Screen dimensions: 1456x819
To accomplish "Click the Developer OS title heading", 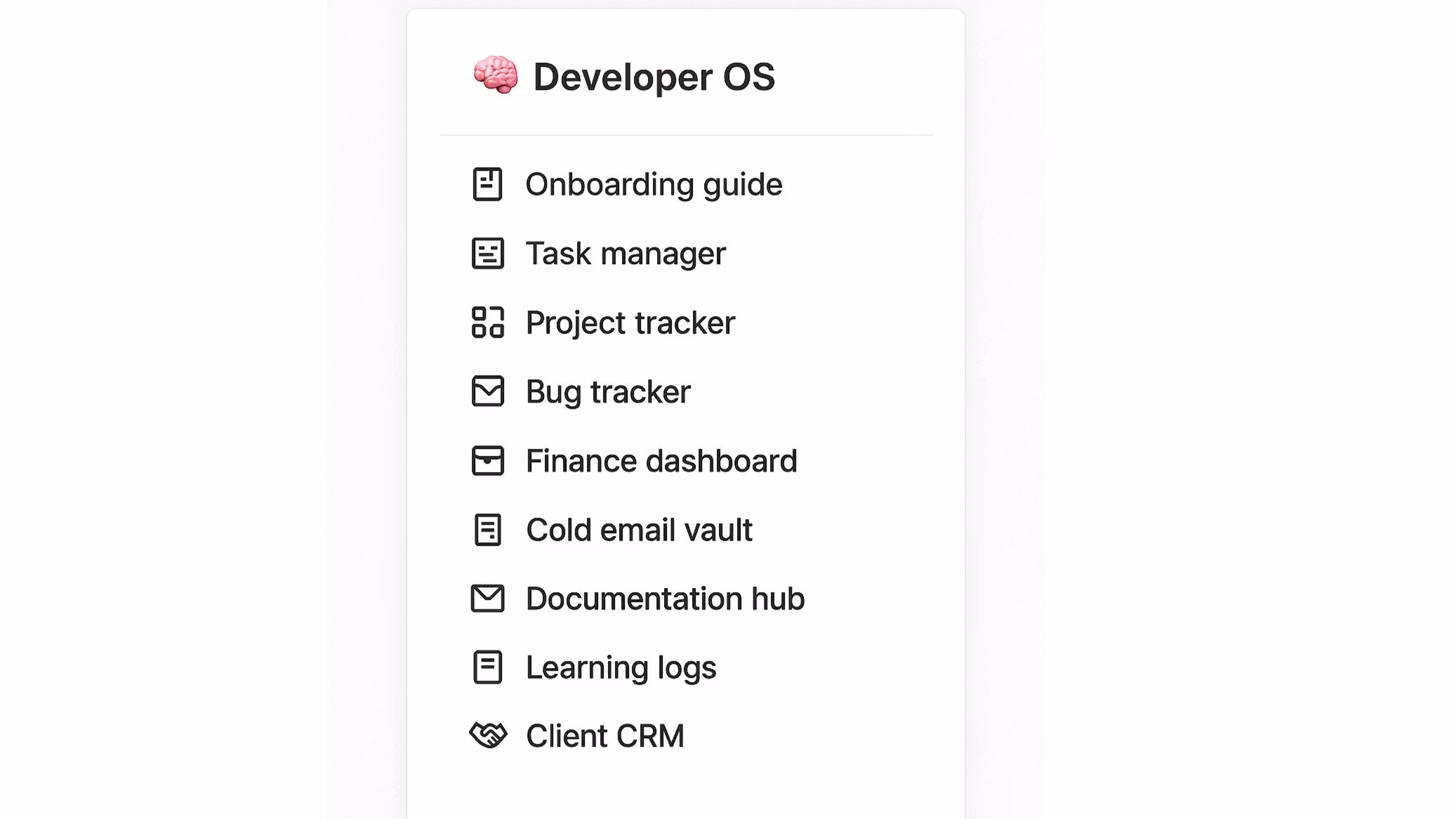I will [654, 77].
